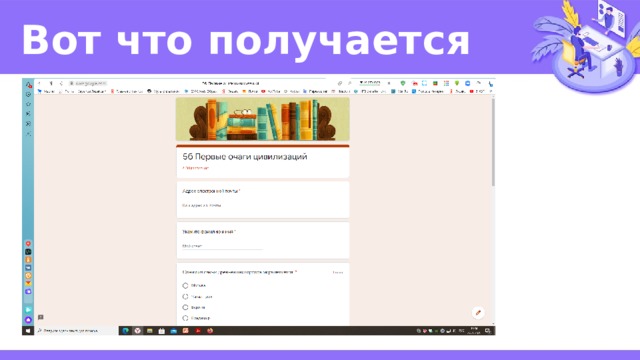Click the Windows Start button
The height and width of the screenshot is (360, 640).
[x=28, y=331]
